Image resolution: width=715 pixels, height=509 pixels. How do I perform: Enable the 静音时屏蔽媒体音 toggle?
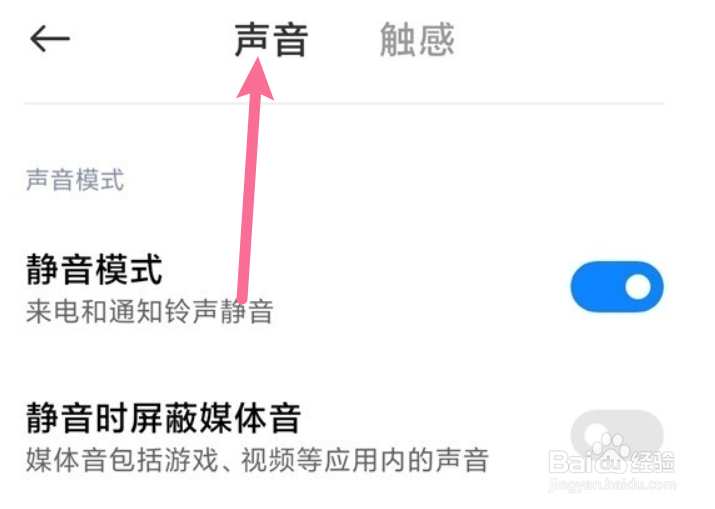pyautogui.click(x=617, y=434)
